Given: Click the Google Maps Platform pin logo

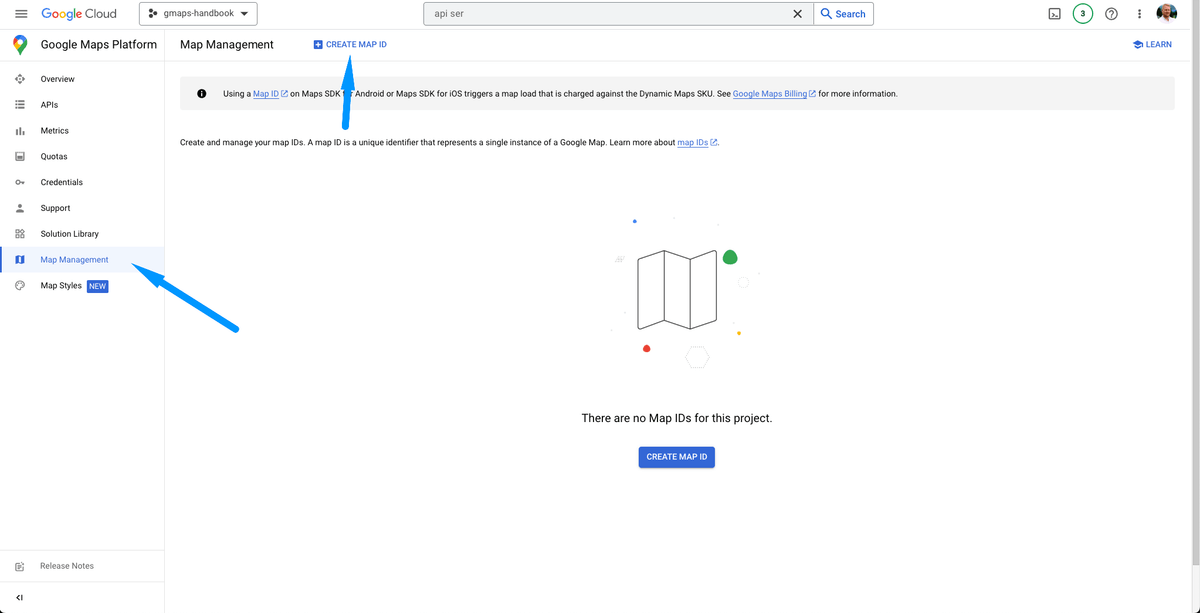Looking at the screenshot, I should (x=20, y=45).
